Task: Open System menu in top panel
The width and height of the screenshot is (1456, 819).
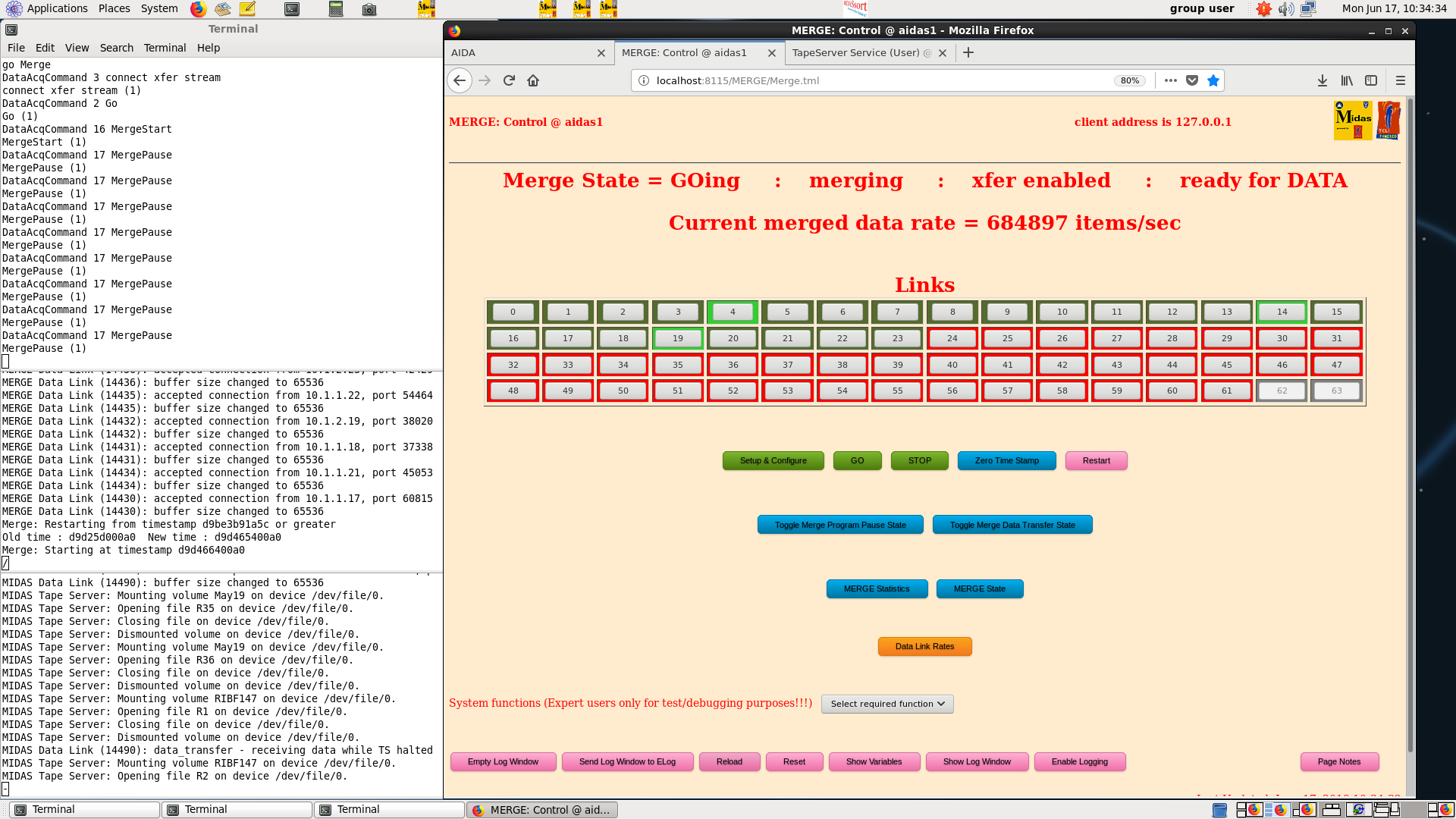Action: [159, 8]
